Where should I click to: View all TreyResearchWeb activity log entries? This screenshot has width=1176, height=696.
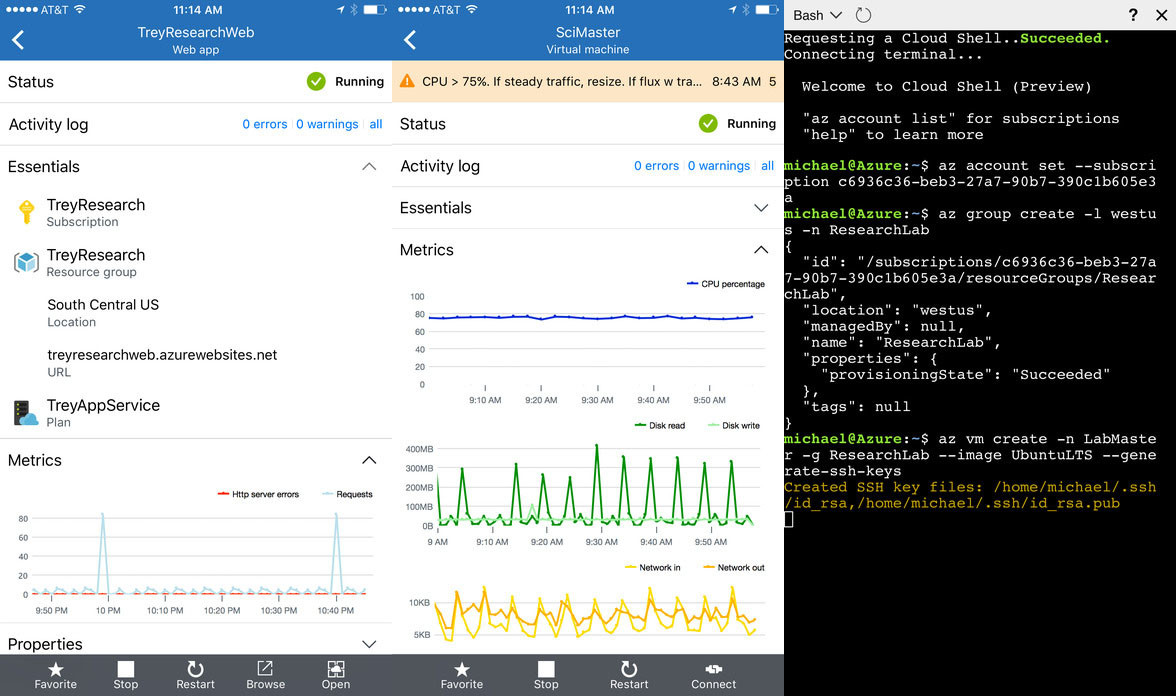coord(376,124)
